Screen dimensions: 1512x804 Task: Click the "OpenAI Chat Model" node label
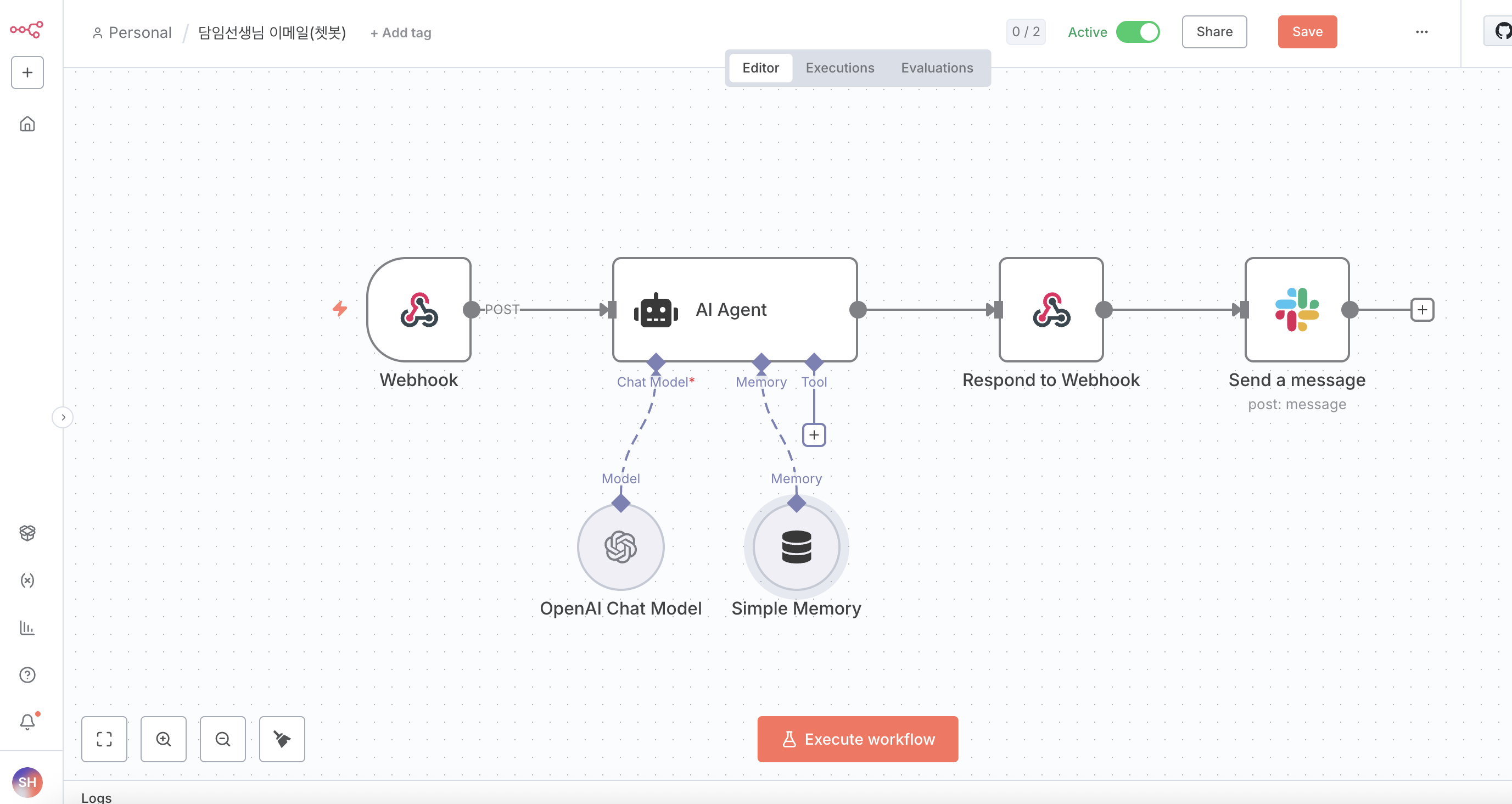point(621,608)
